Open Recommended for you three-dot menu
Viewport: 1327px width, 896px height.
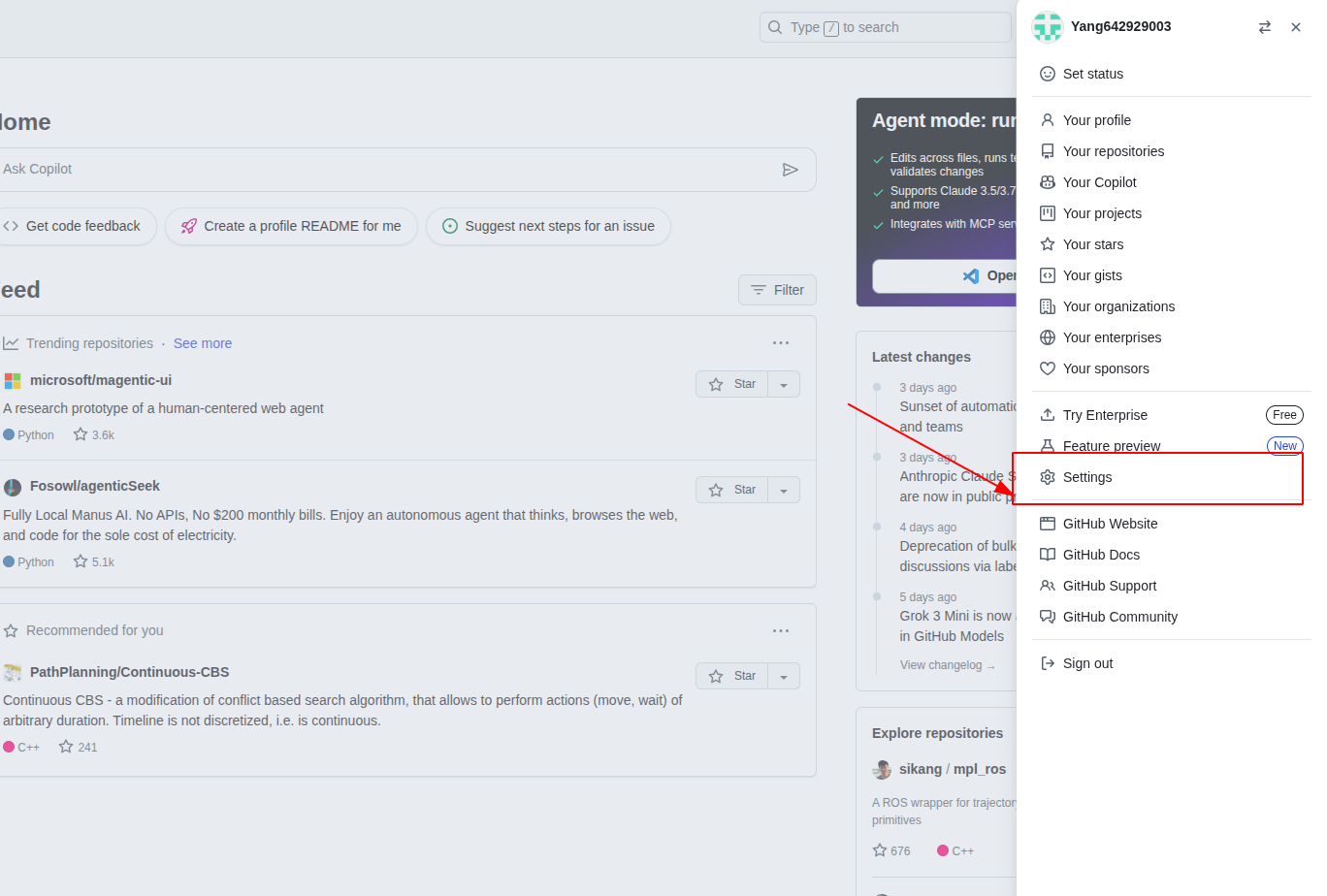pos(781,631)
